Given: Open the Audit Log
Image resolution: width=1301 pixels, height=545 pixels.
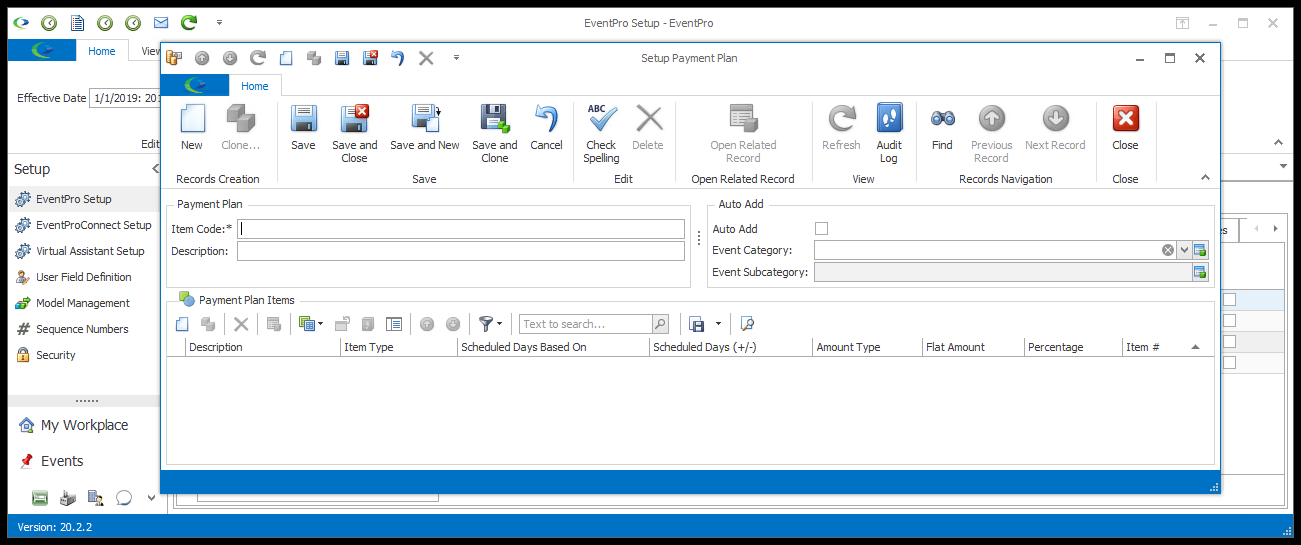Looking at the screenshot, I should click(889, 134).
